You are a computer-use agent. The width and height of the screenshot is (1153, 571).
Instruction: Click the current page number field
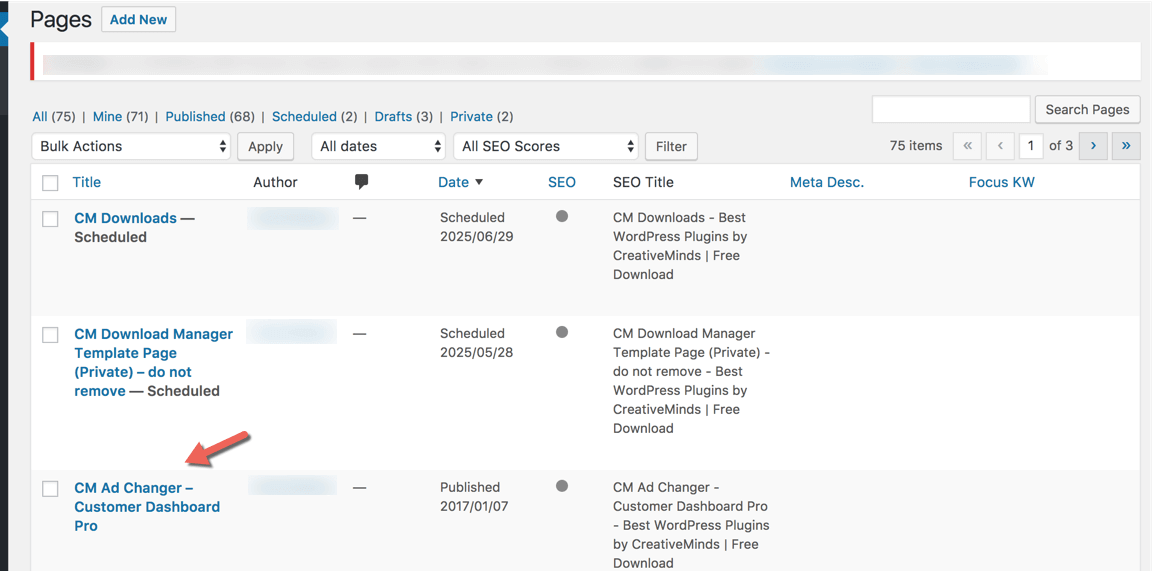1030,146
